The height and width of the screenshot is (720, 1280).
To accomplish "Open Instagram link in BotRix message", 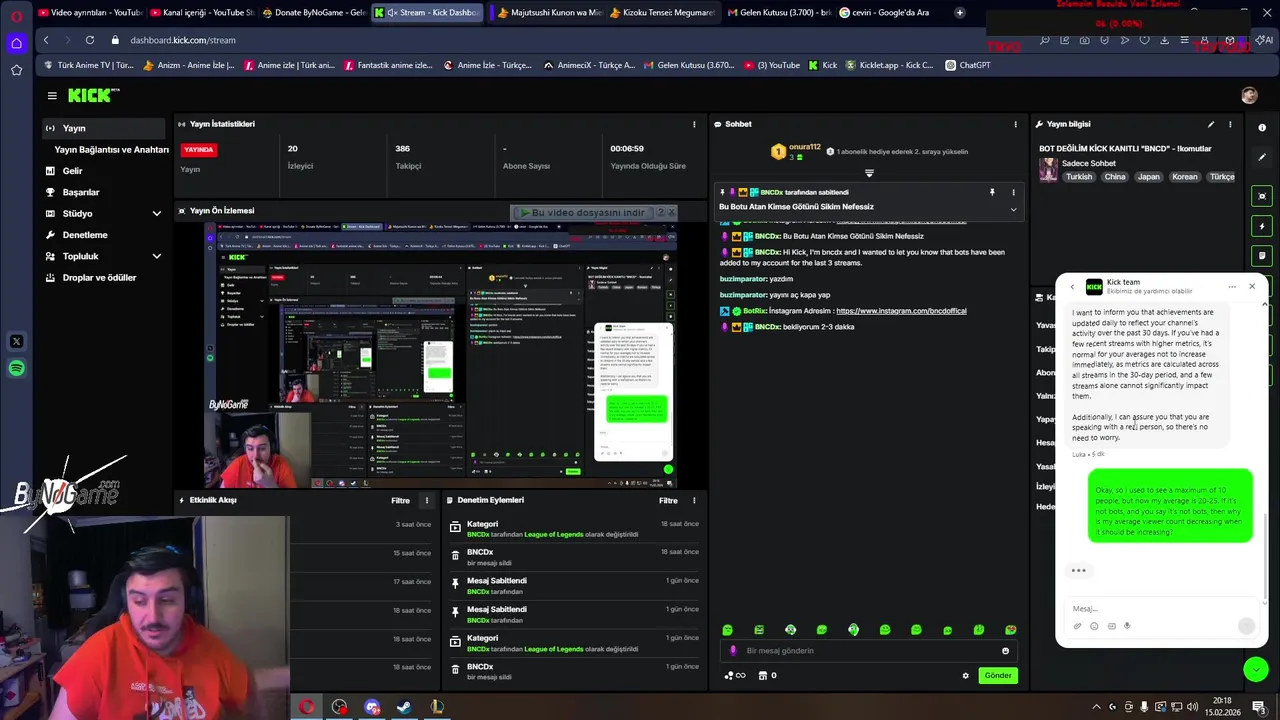I will [x=901, y=311].
